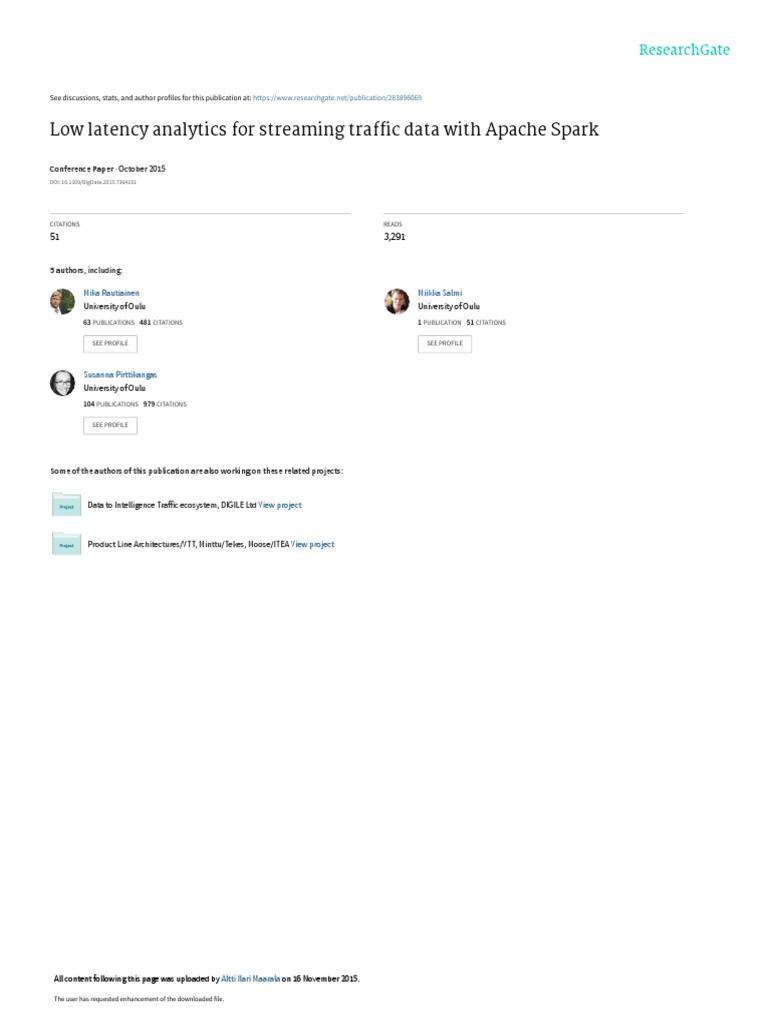The image size is (768, 1024).
Task: Open Salmi's author name link
Action: point(440,293)
